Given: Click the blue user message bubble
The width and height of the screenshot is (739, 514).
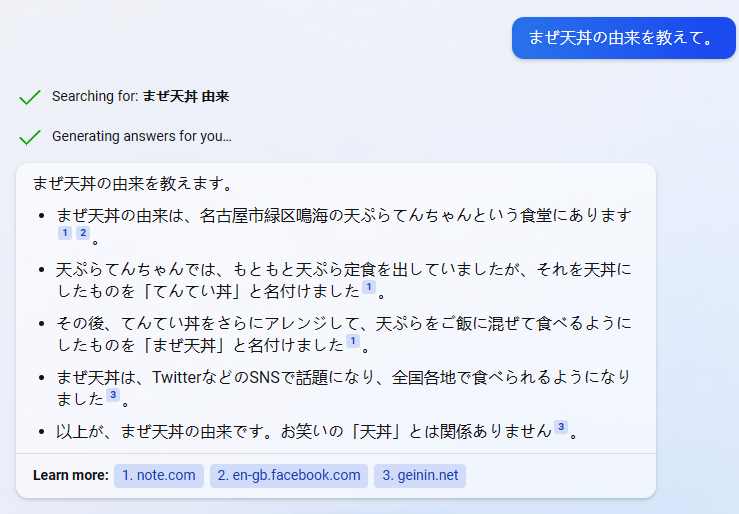Looking at the screenshot, I should pos(624,38).
